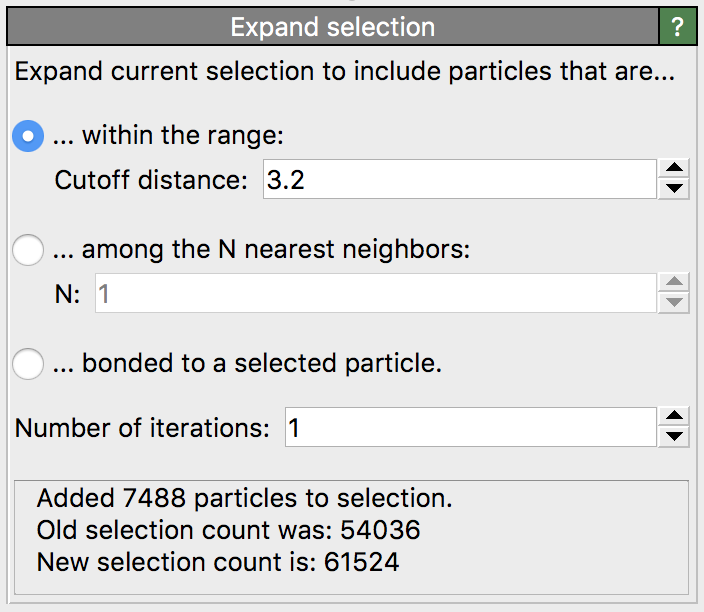Increment Number of iterations using up arrow

(675, 418)
